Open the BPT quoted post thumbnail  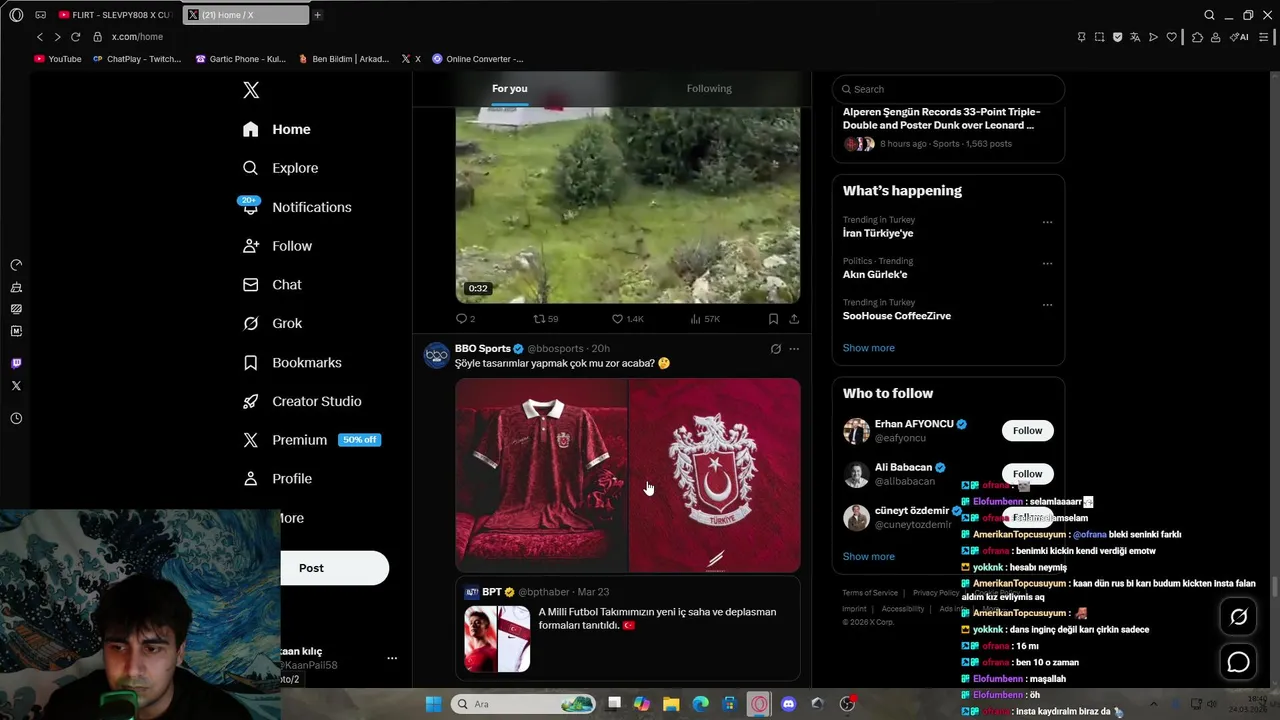click(x=497, y=639)
